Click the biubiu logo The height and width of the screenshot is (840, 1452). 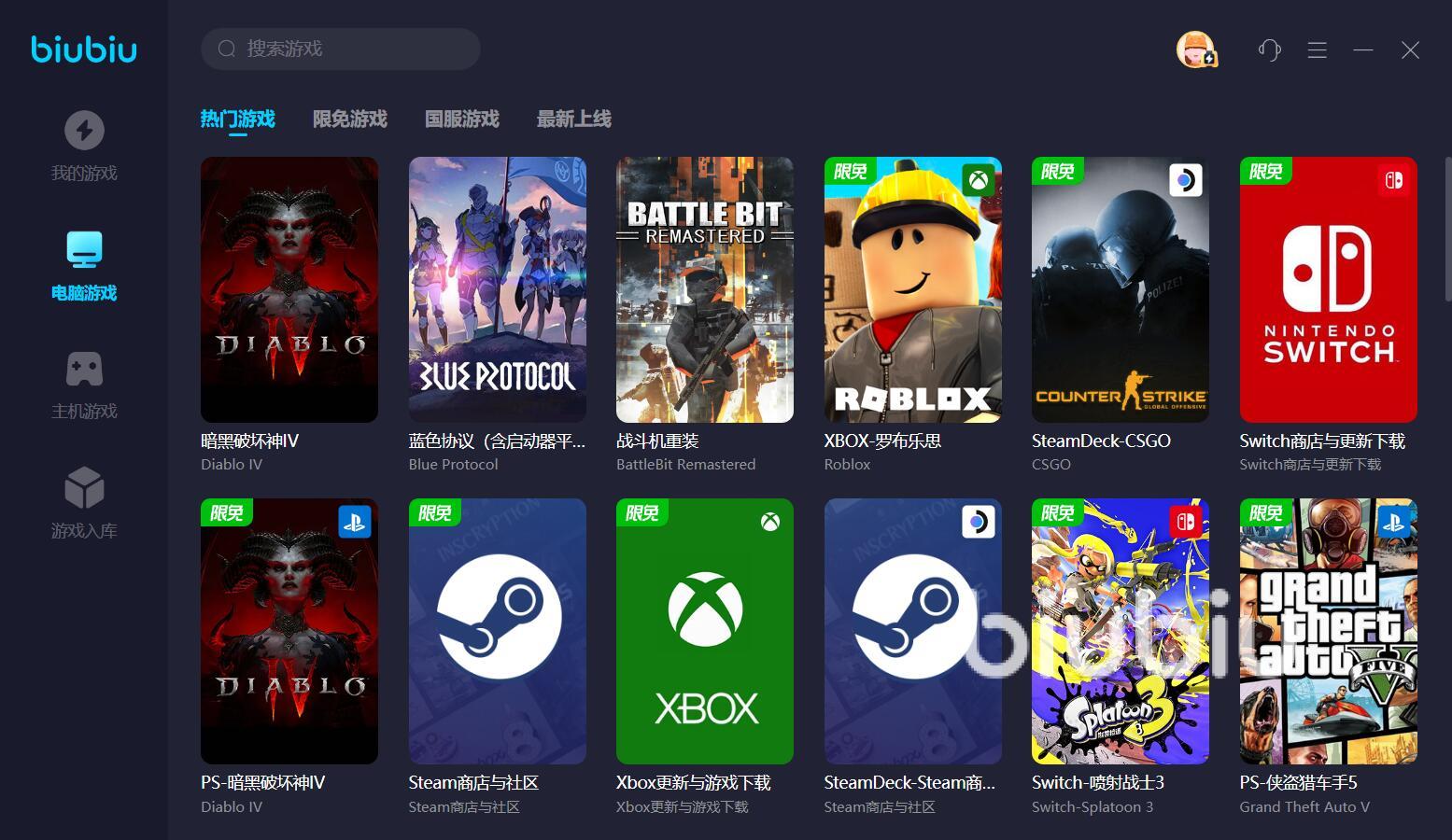pyautogui.click(x=84, y=49)
